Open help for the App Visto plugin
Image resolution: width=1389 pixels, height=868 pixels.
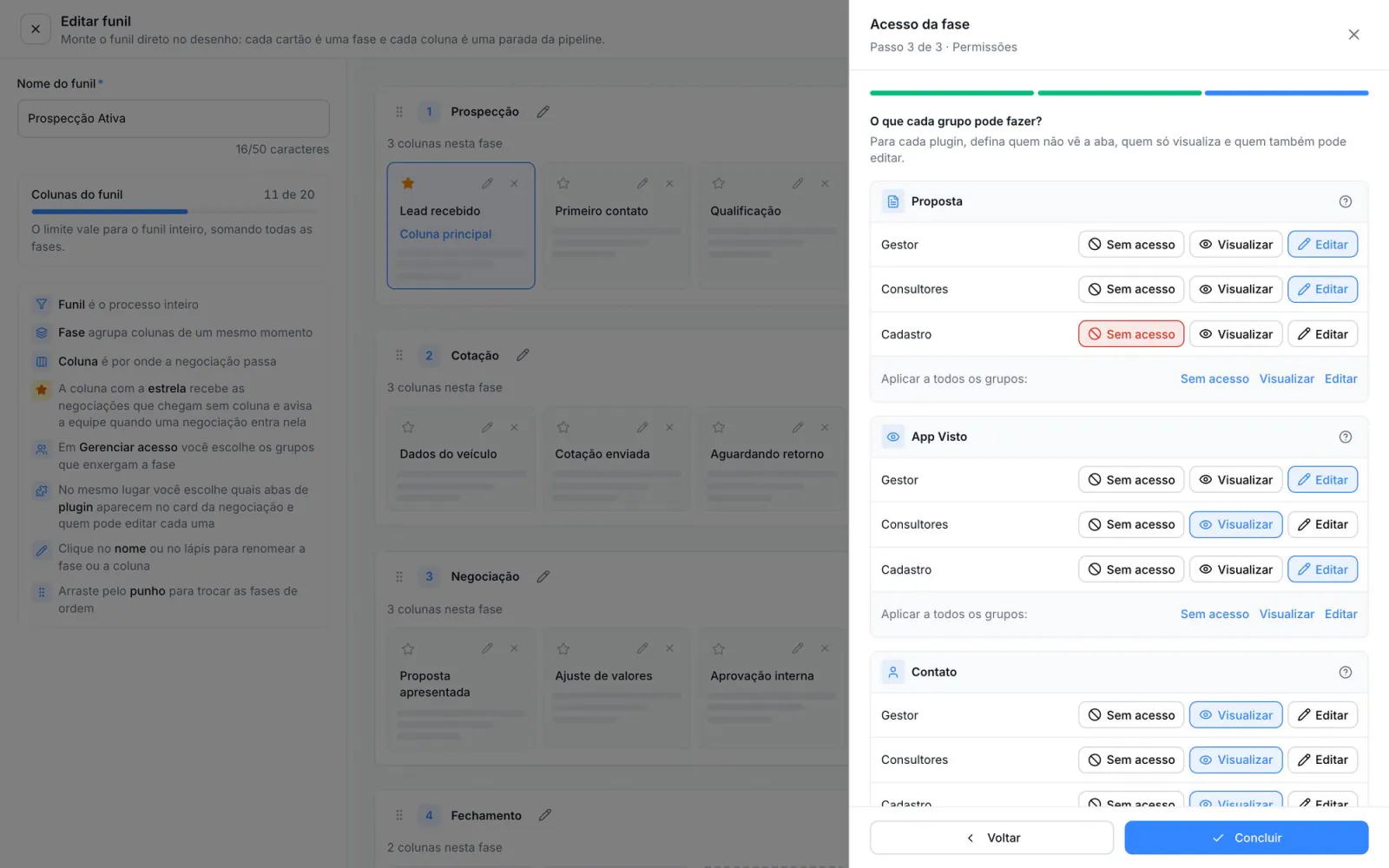(1345, 437)
